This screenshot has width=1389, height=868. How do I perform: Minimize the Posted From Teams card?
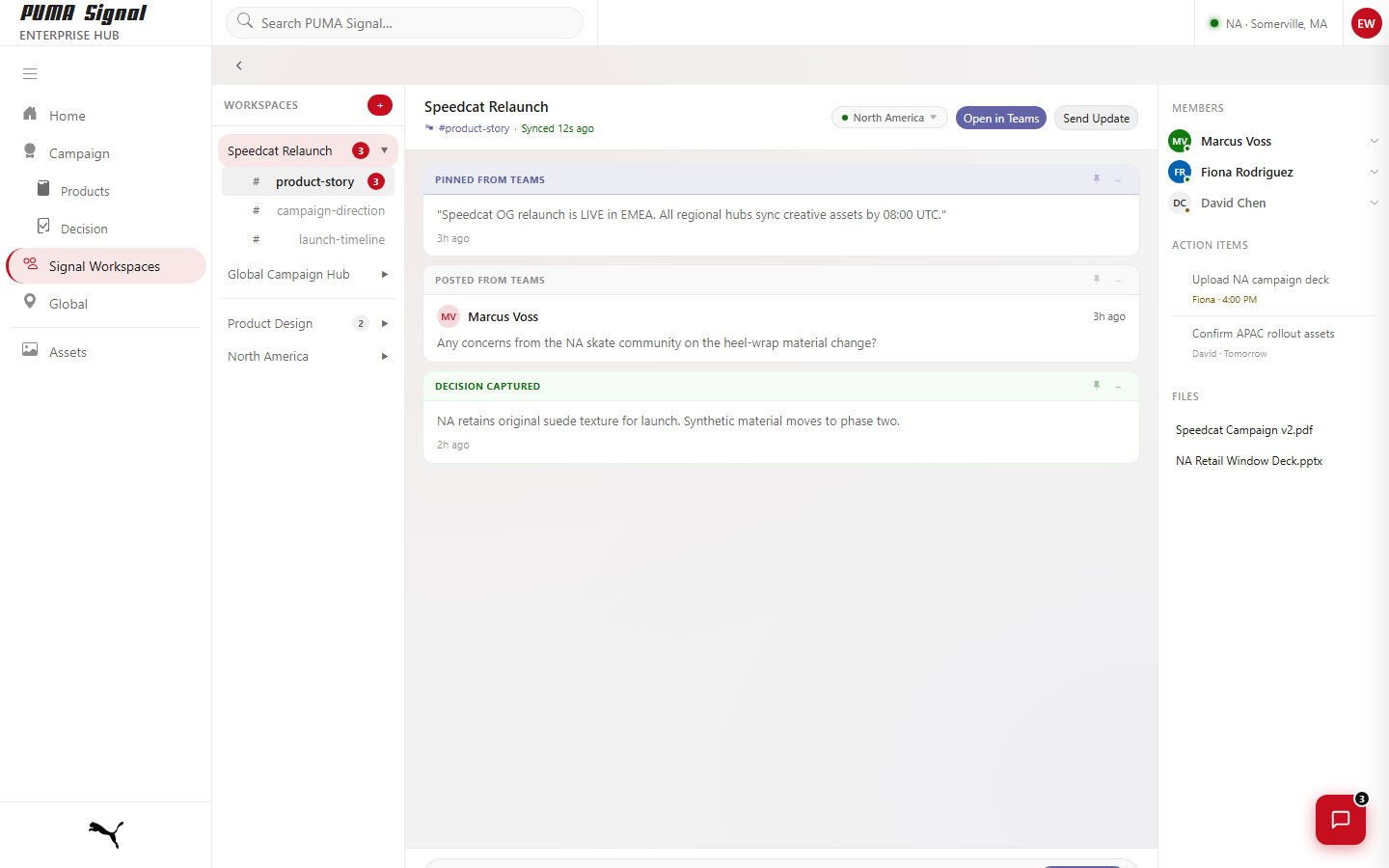click(x=1118, y=281)
